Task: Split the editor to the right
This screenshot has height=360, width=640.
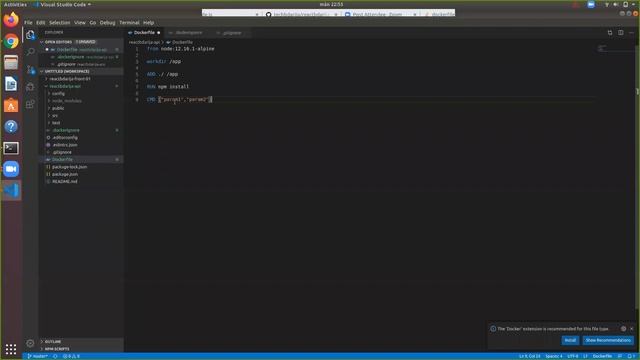Action: point(620,33)
